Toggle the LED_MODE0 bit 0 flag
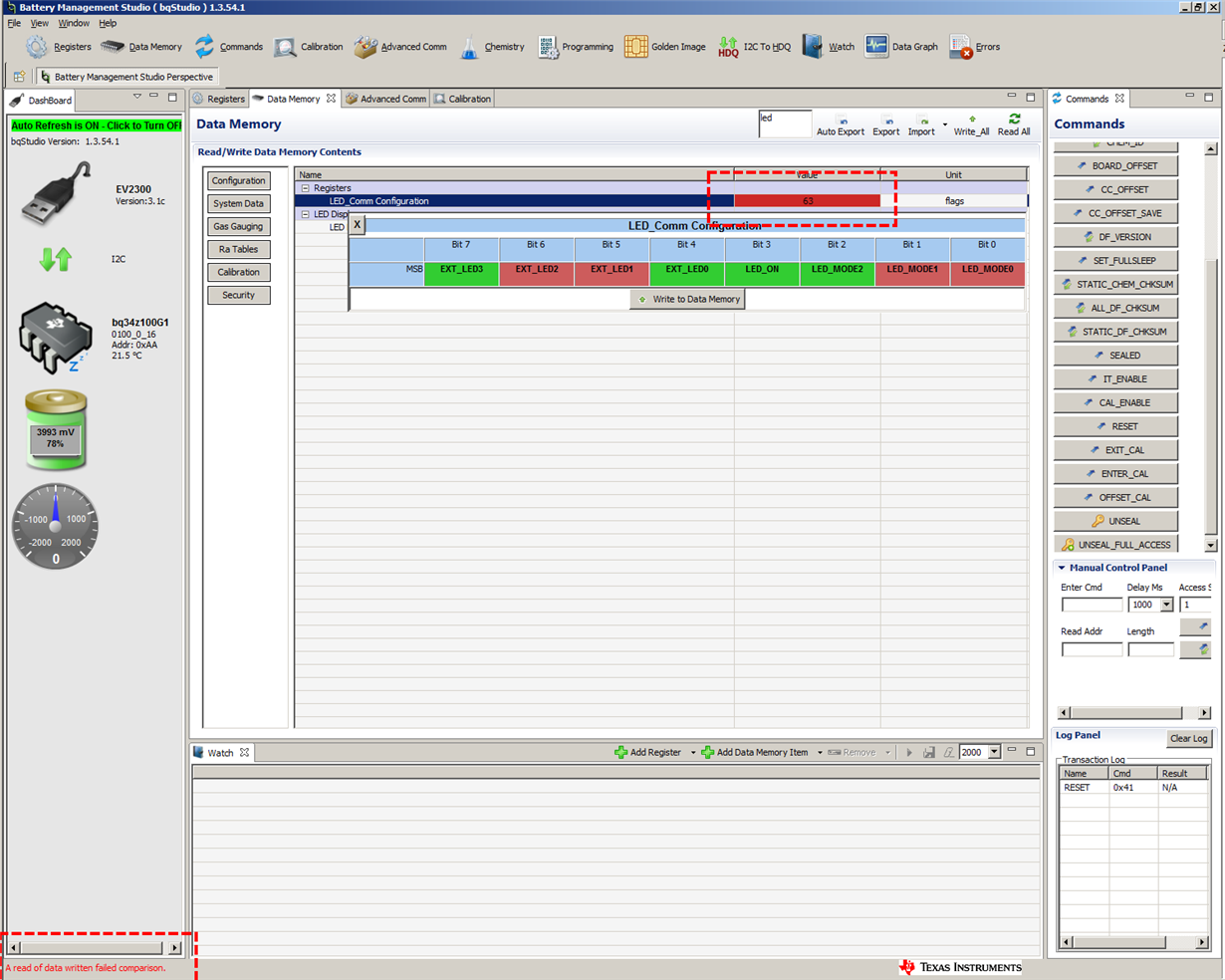The height and width of the screenshot is (980, 1225). pos(987,274)
